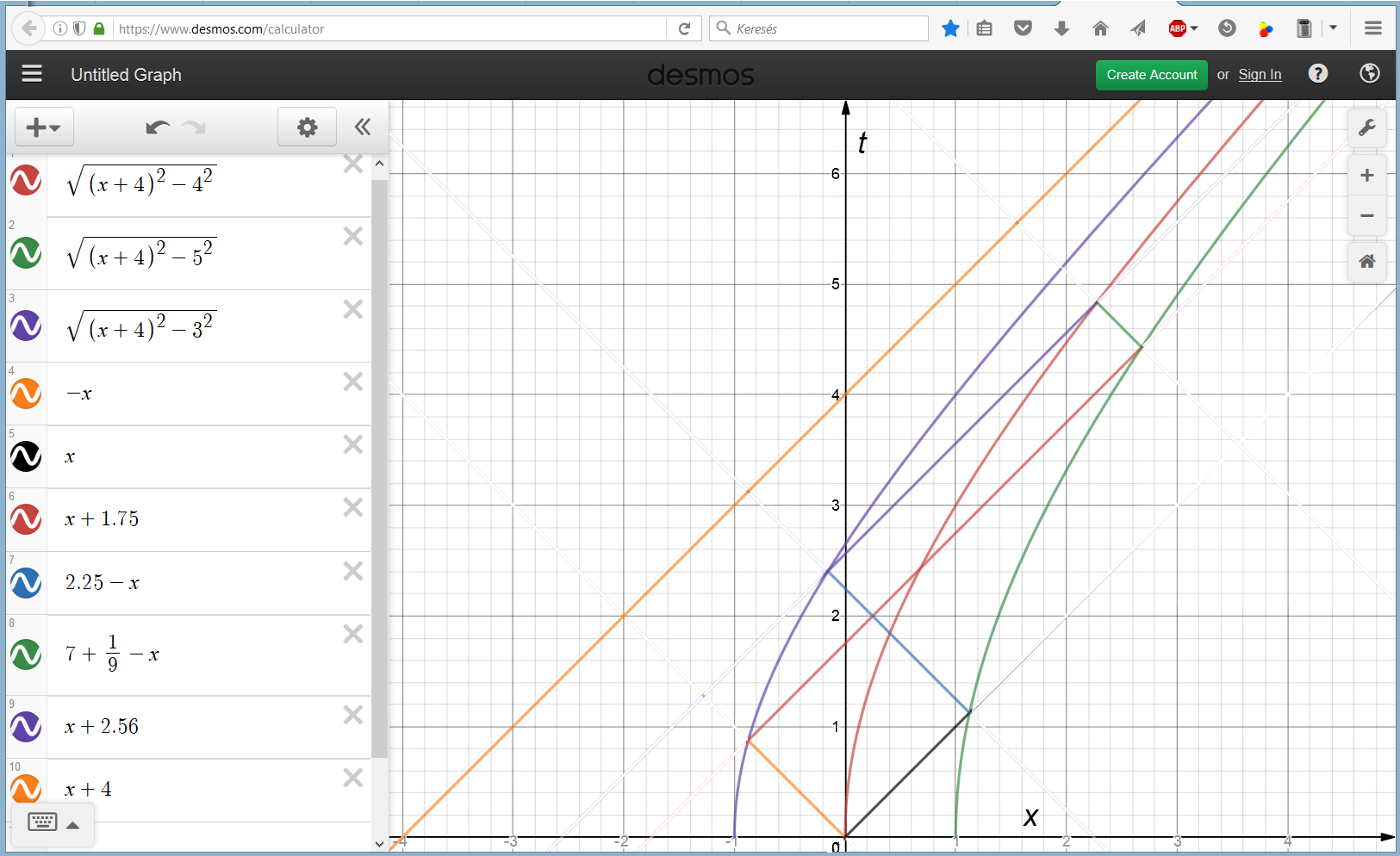1400x856 pixels.
Task: Open the Desmos help menu
Action: [1317, 74]
